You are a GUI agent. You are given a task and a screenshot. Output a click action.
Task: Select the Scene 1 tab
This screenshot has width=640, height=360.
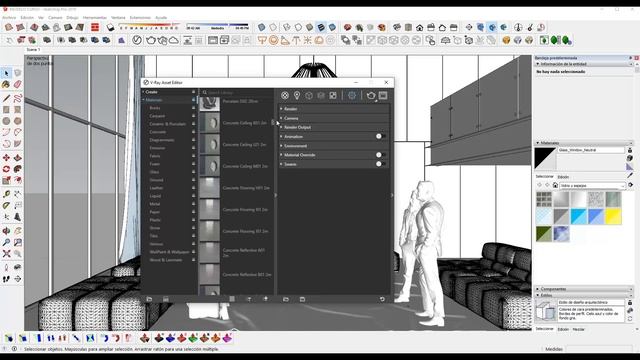33,50
